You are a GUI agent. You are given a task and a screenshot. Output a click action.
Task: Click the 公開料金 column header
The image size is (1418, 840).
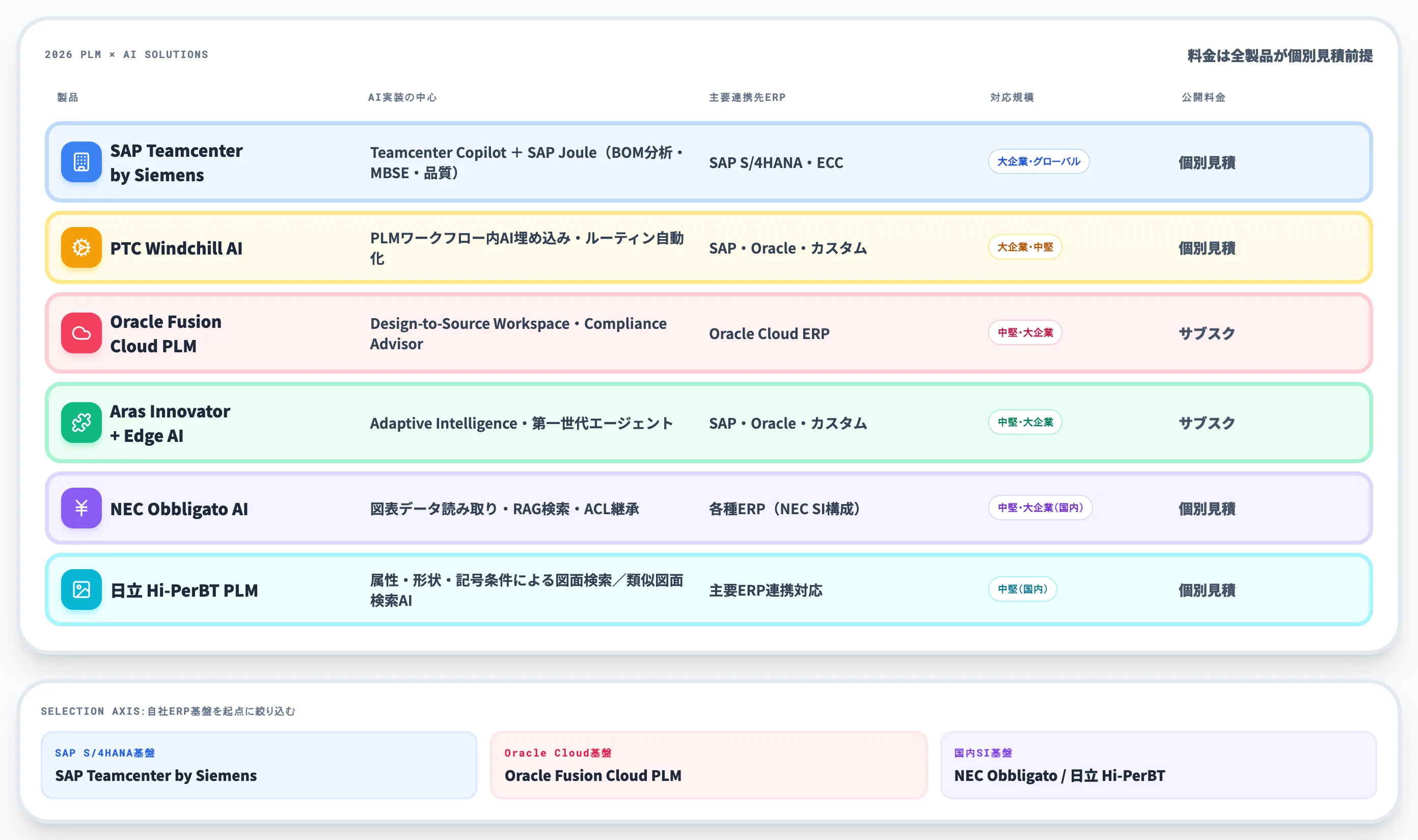1203,97
